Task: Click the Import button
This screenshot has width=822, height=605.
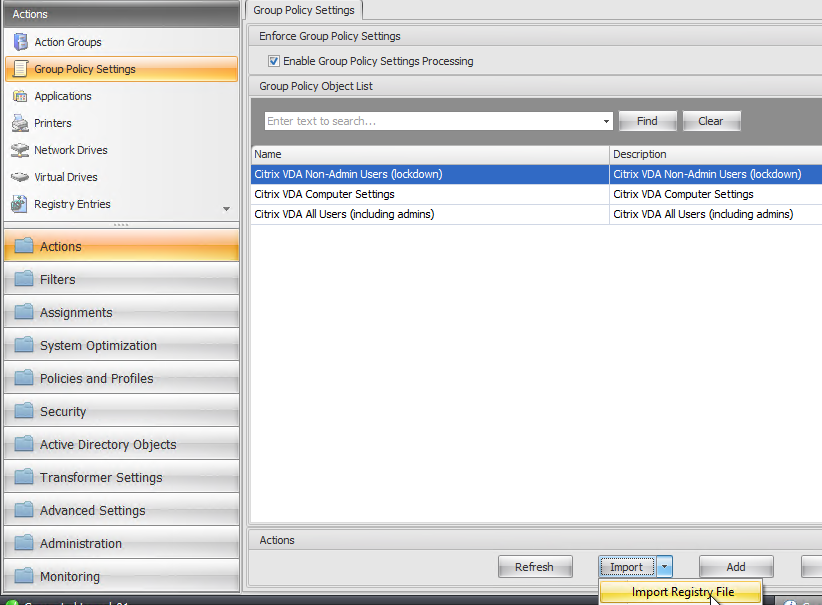Action: (627, 567)
